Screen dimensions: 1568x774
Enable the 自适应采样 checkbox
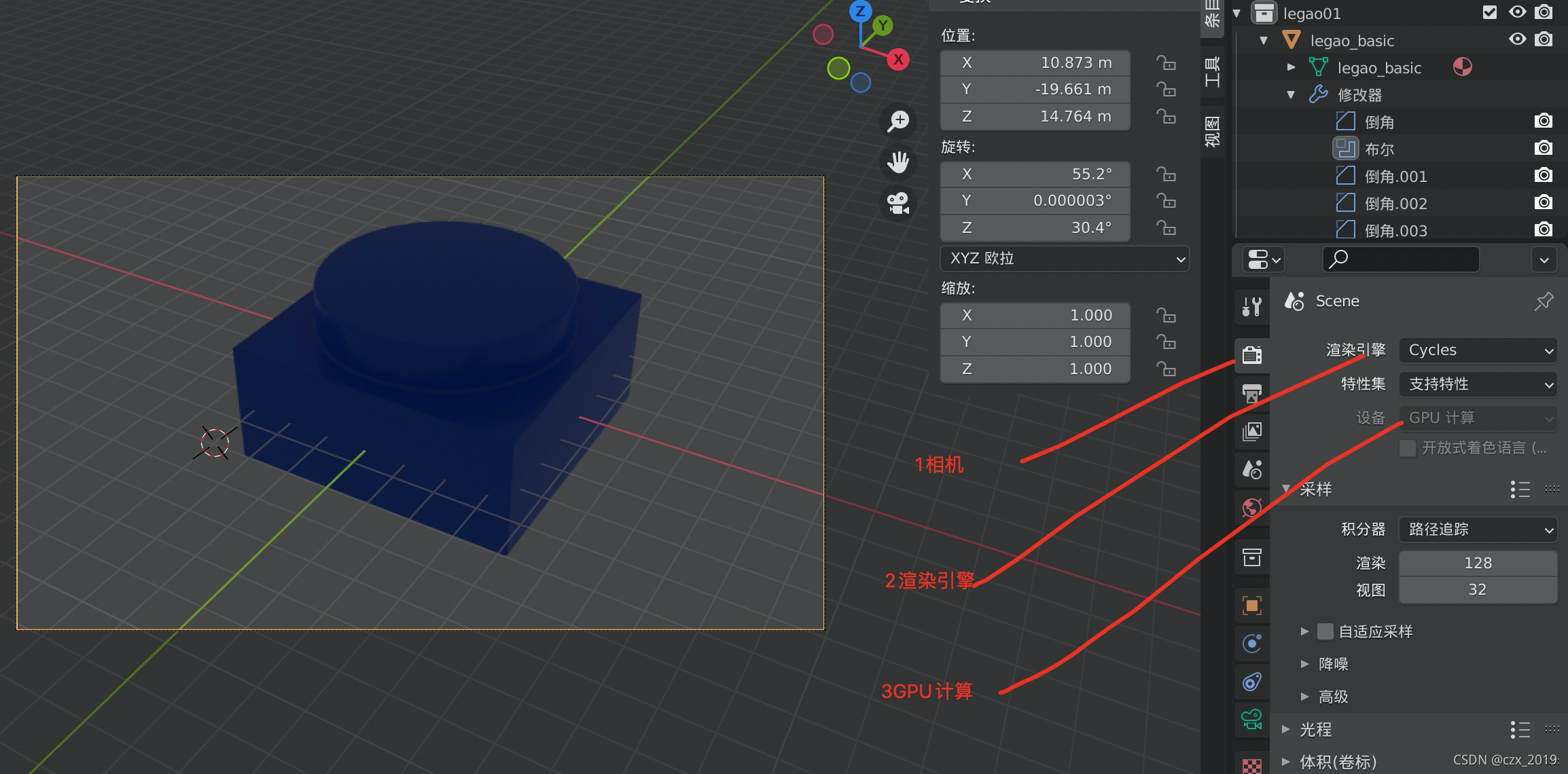(x=1325, y=631)
